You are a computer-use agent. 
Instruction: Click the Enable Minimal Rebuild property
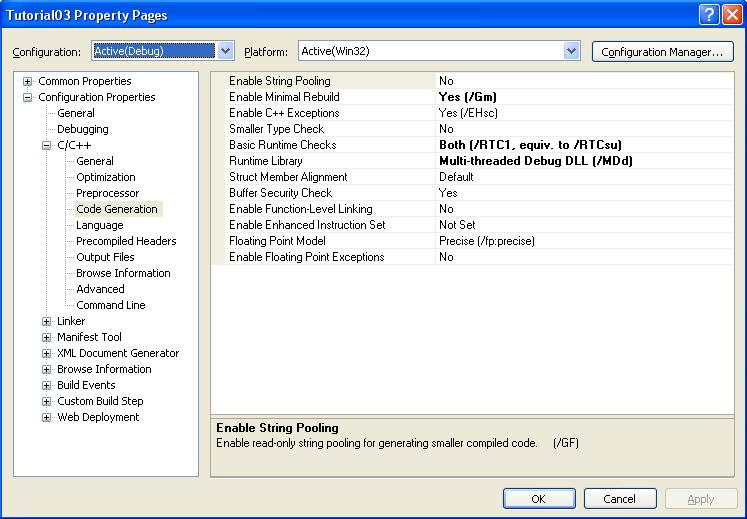[x=284, y=97]
